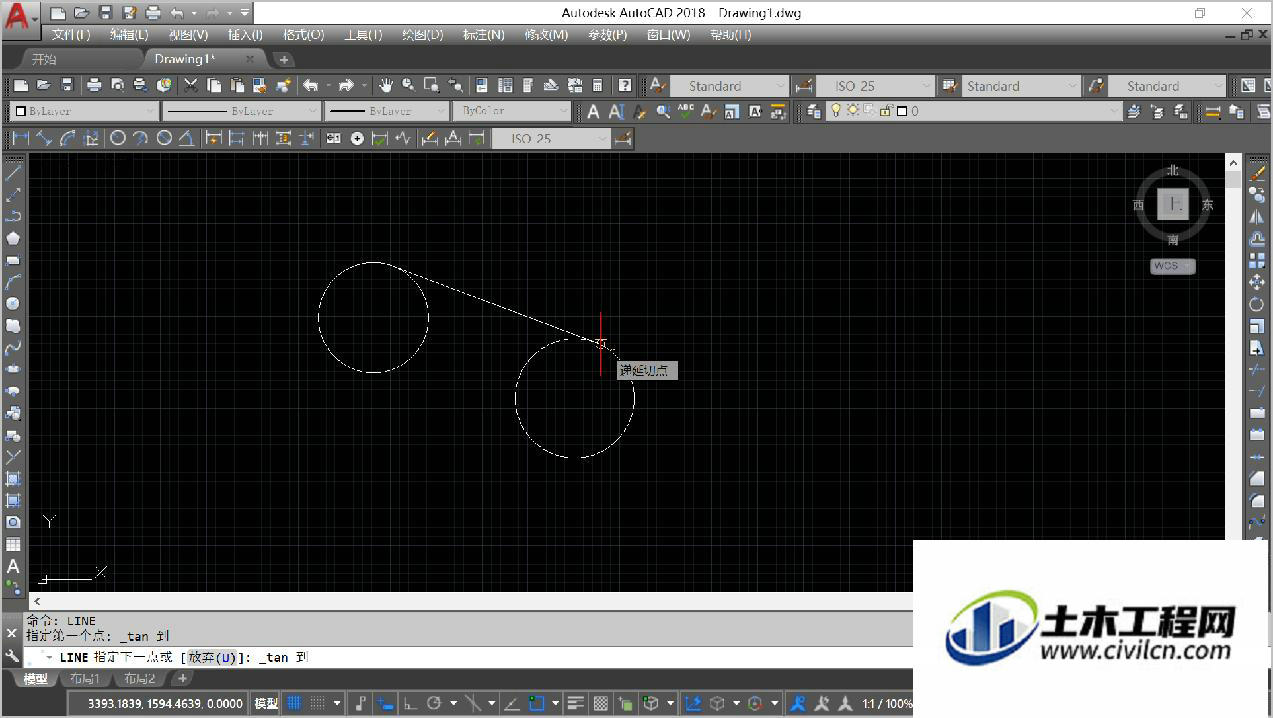
Task: Open the 绘图(D) menu
Action: [423, 35]
